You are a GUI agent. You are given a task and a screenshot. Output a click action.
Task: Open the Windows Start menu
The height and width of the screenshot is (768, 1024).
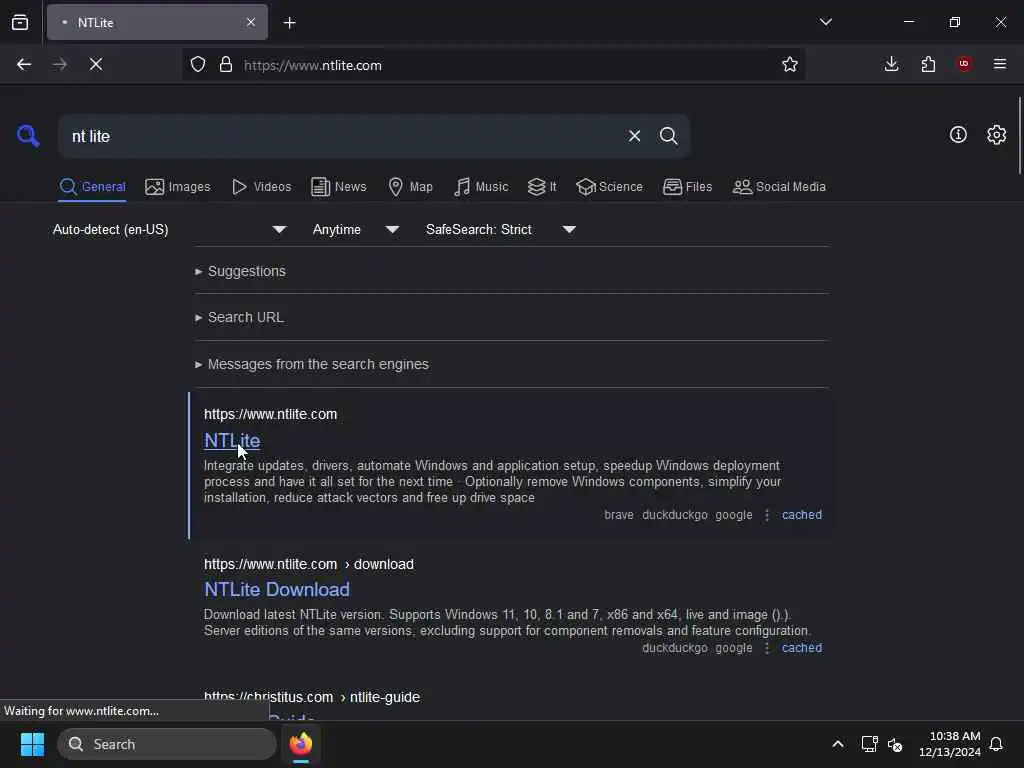coord(32,744)
